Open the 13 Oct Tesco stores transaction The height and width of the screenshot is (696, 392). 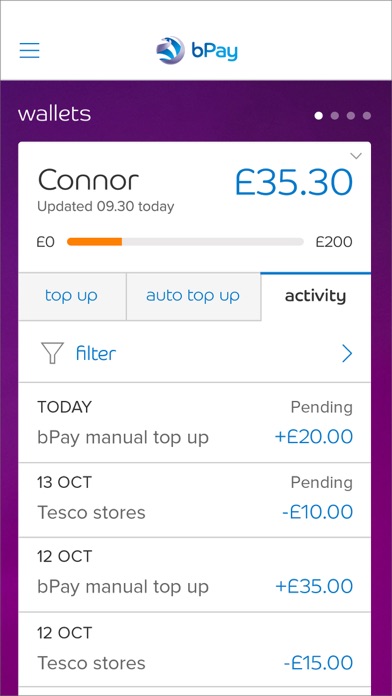194,500
